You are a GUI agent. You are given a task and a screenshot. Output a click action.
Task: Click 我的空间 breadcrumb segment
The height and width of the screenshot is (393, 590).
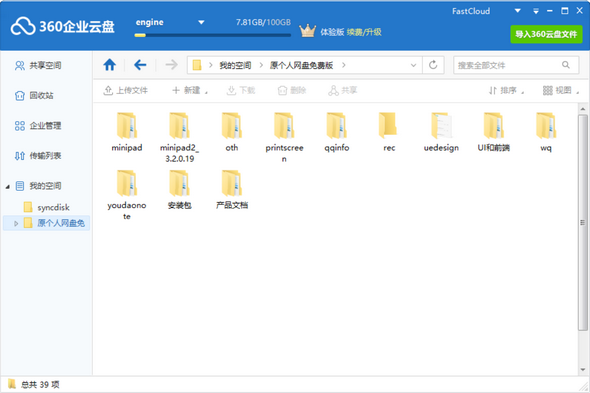coord(235,65)
